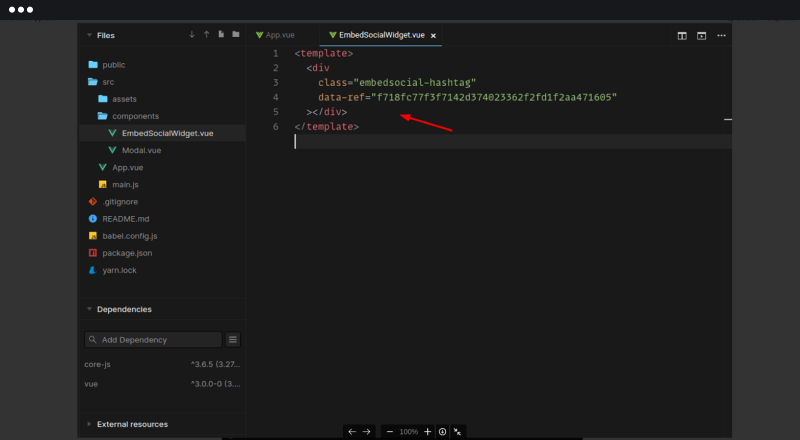The height and width of the screenshot is (440, 800).
Task: Open main.js file
Action: click(x=125, y=184)
